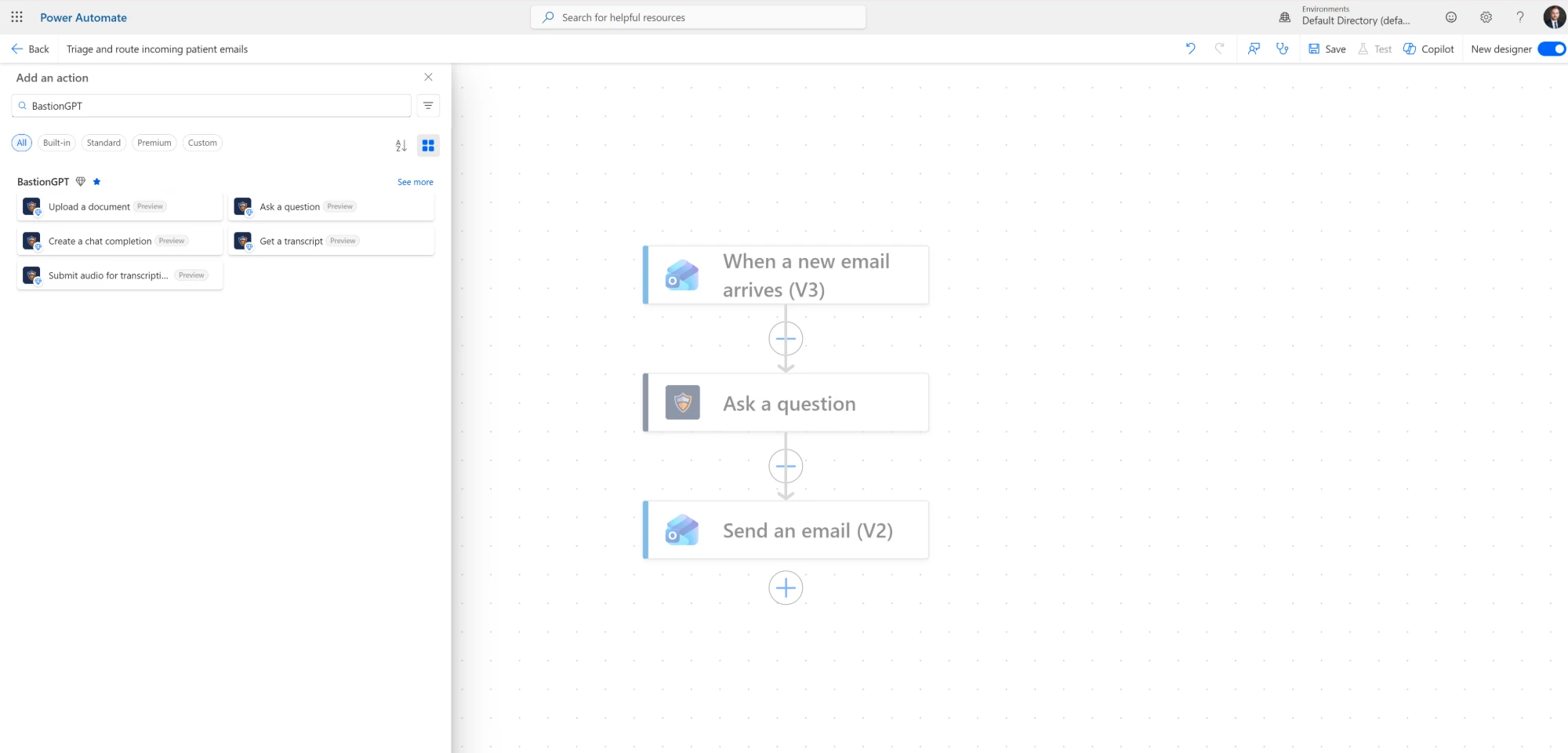
Task: Toggle the BastionGPT favorite star
Action: [96, 181]
